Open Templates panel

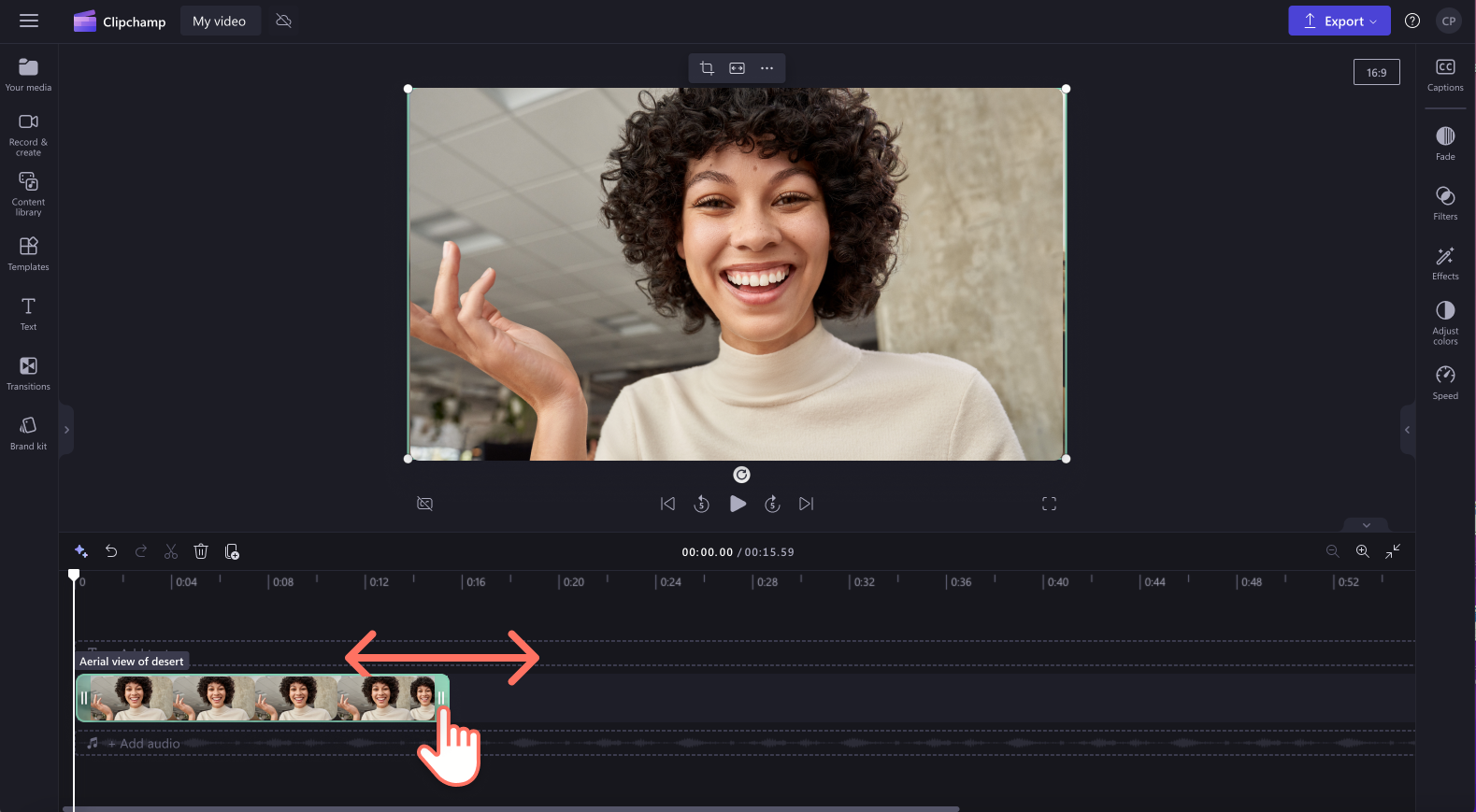click(29, 253)
